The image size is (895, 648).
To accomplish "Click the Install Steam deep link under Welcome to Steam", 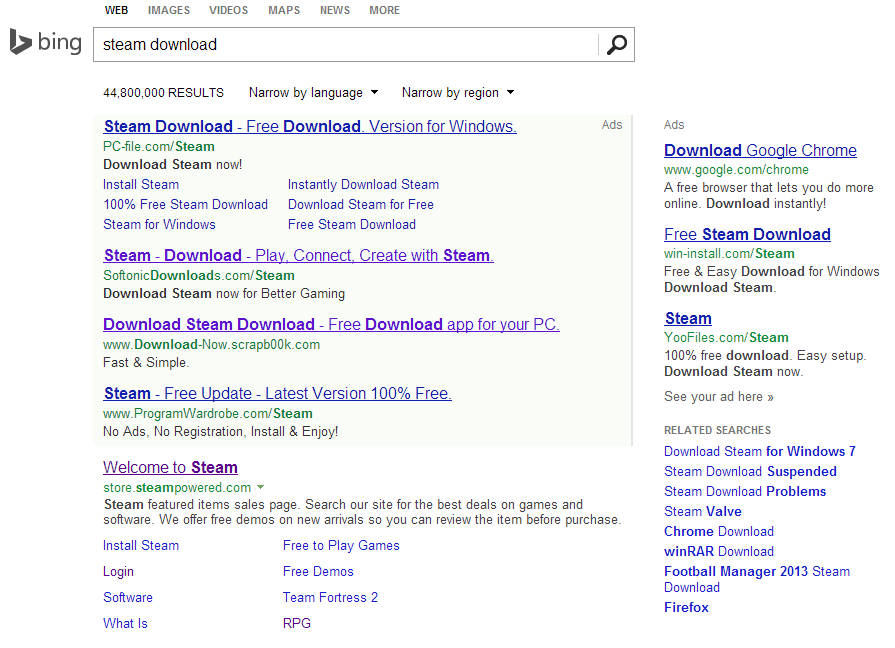I will point(141,546).
